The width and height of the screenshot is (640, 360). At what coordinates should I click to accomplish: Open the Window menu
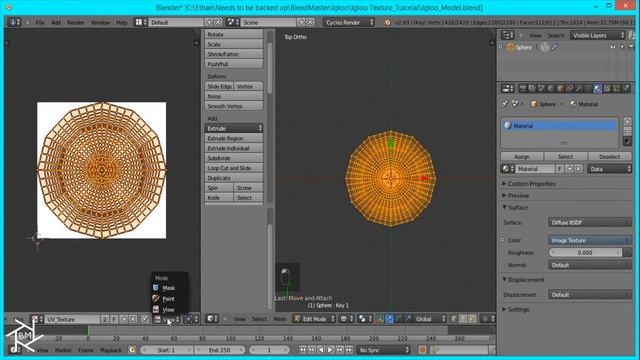tap(100, 22)
